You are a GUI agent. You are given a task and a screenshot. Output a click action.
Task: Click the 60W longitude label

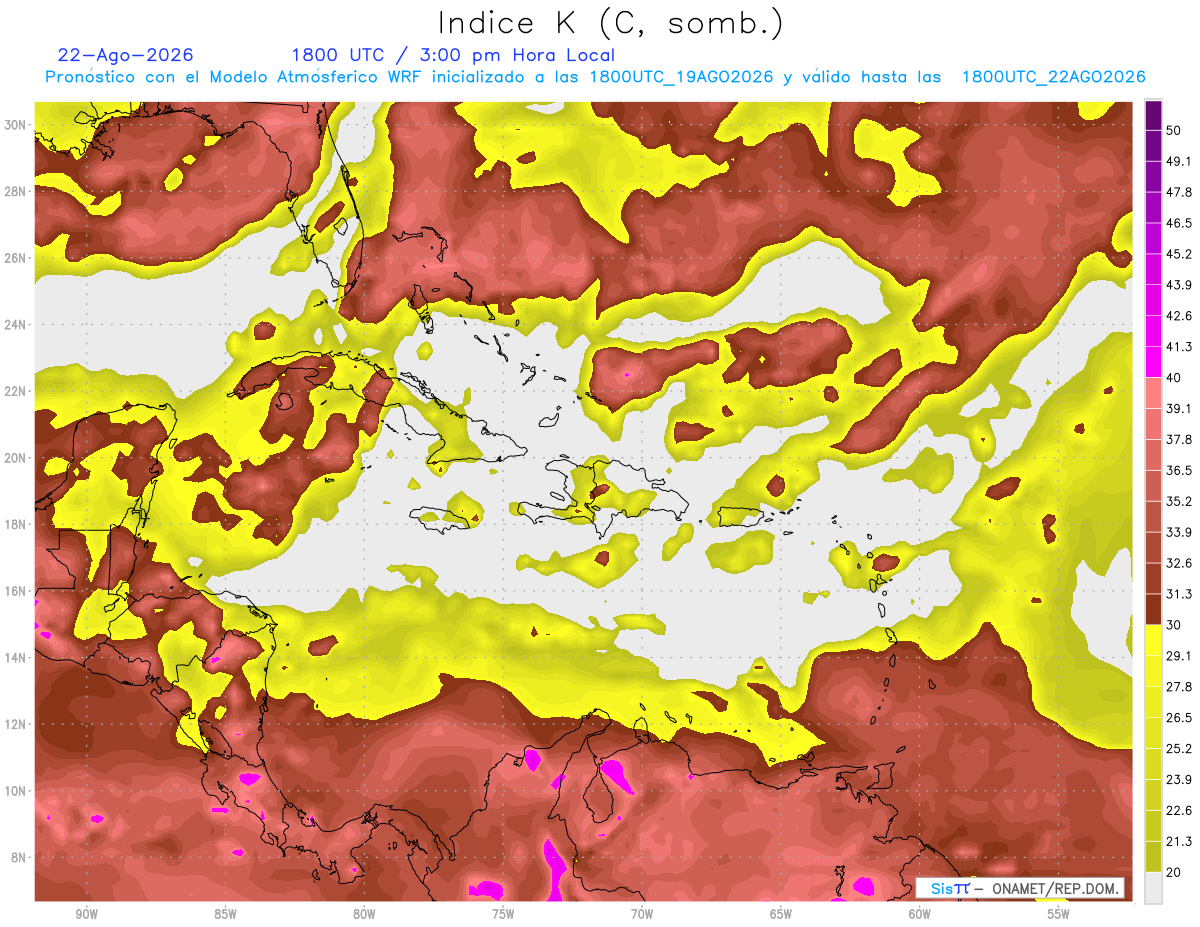(920, 914)
